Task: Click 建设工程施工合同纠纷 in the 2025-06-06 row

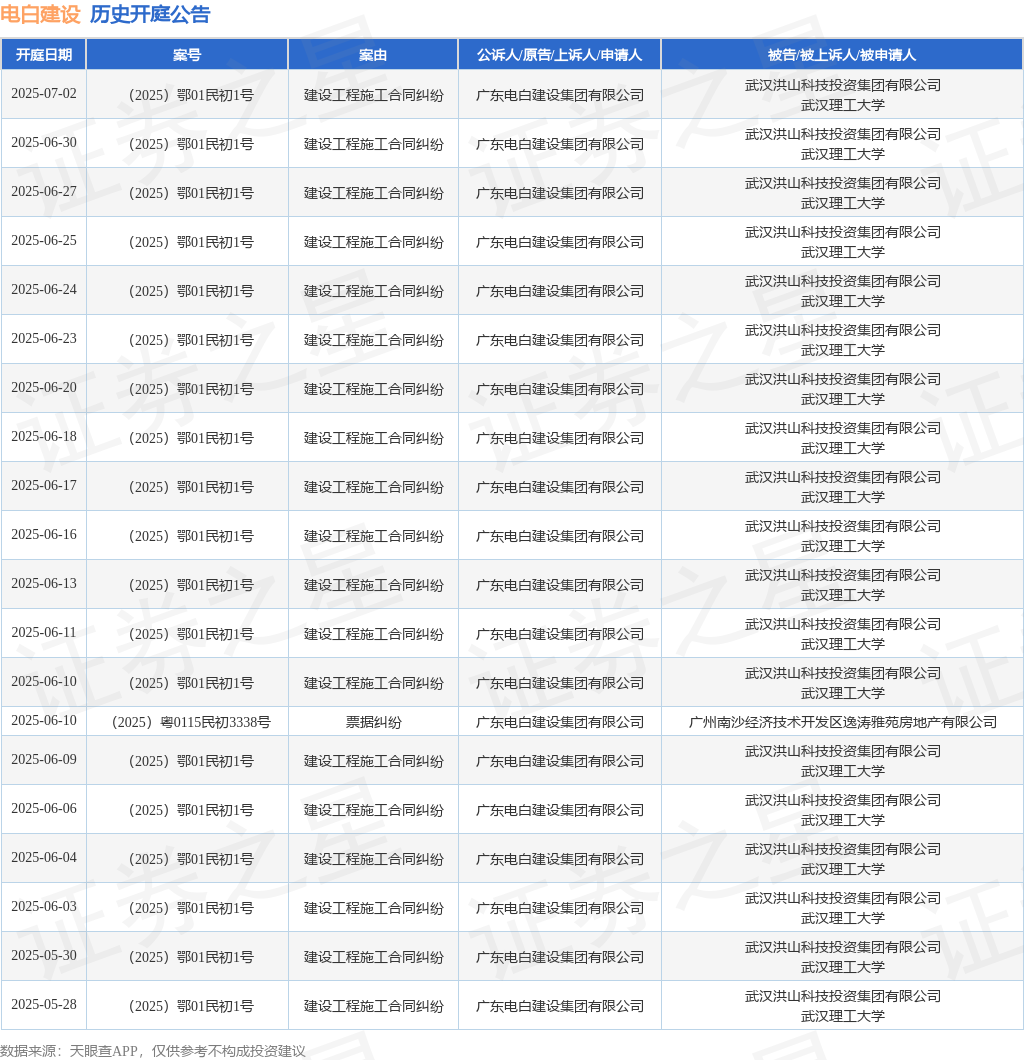Action: click(373, 810)
